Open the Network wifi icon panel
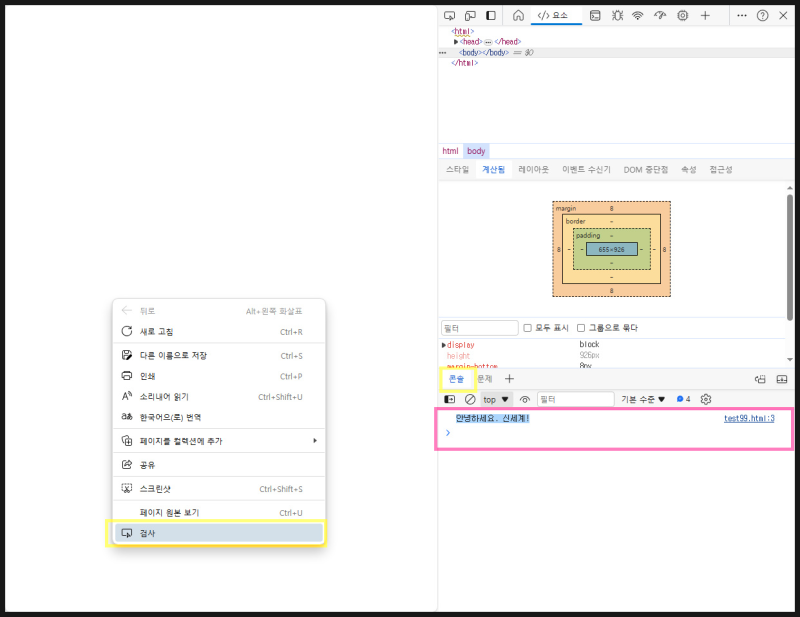Viewport: 800px width, 617px height. click(x=638, y=15)
